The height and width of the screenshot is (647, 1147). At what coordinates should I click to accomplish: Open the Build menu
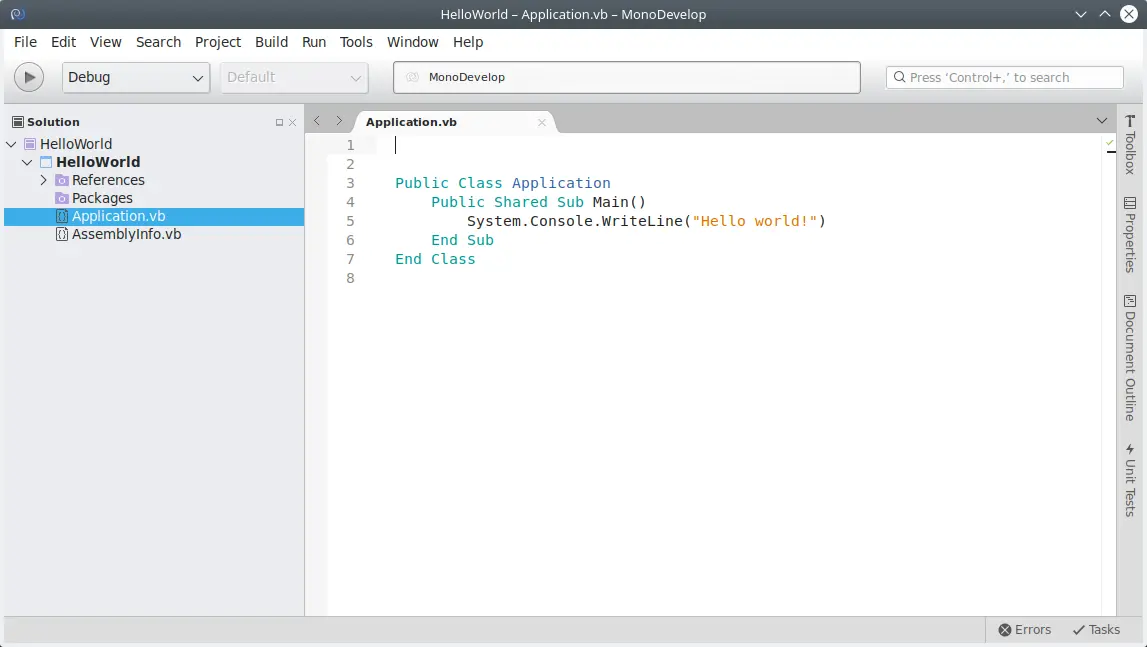click(x=271, y=42)
